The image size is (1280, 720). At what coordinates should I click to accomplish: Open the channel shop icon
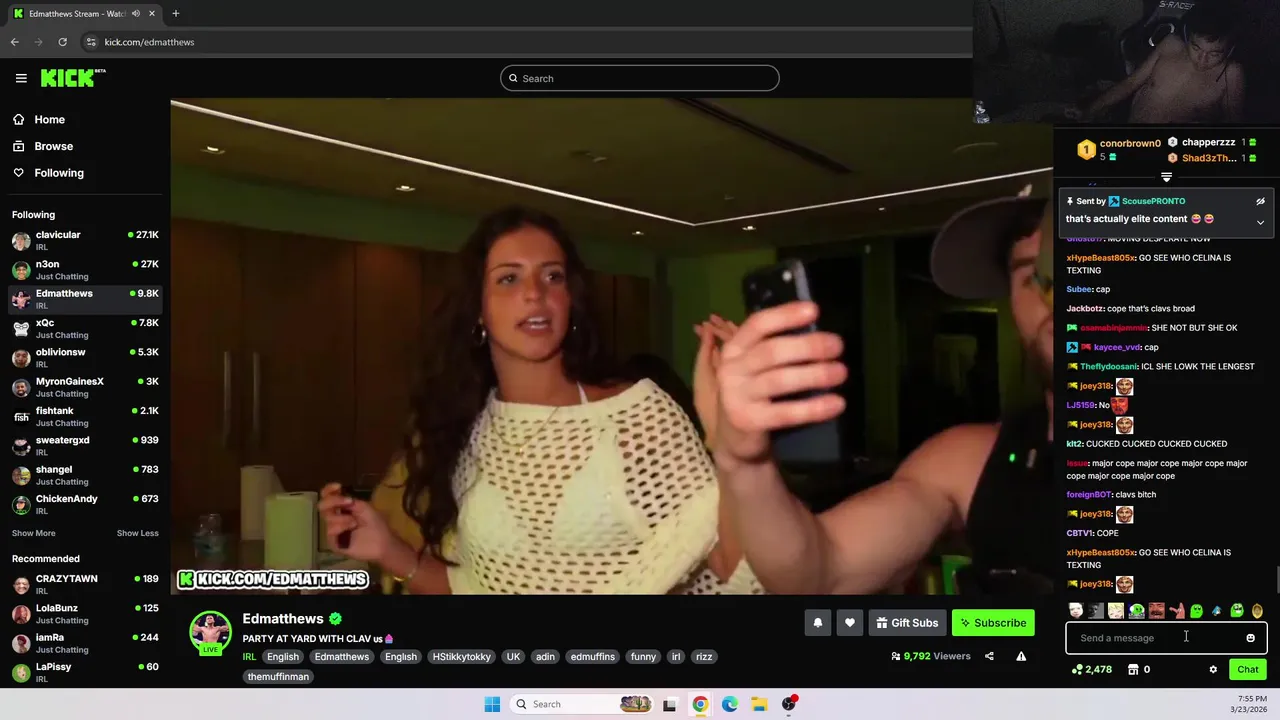(1133, 670)
